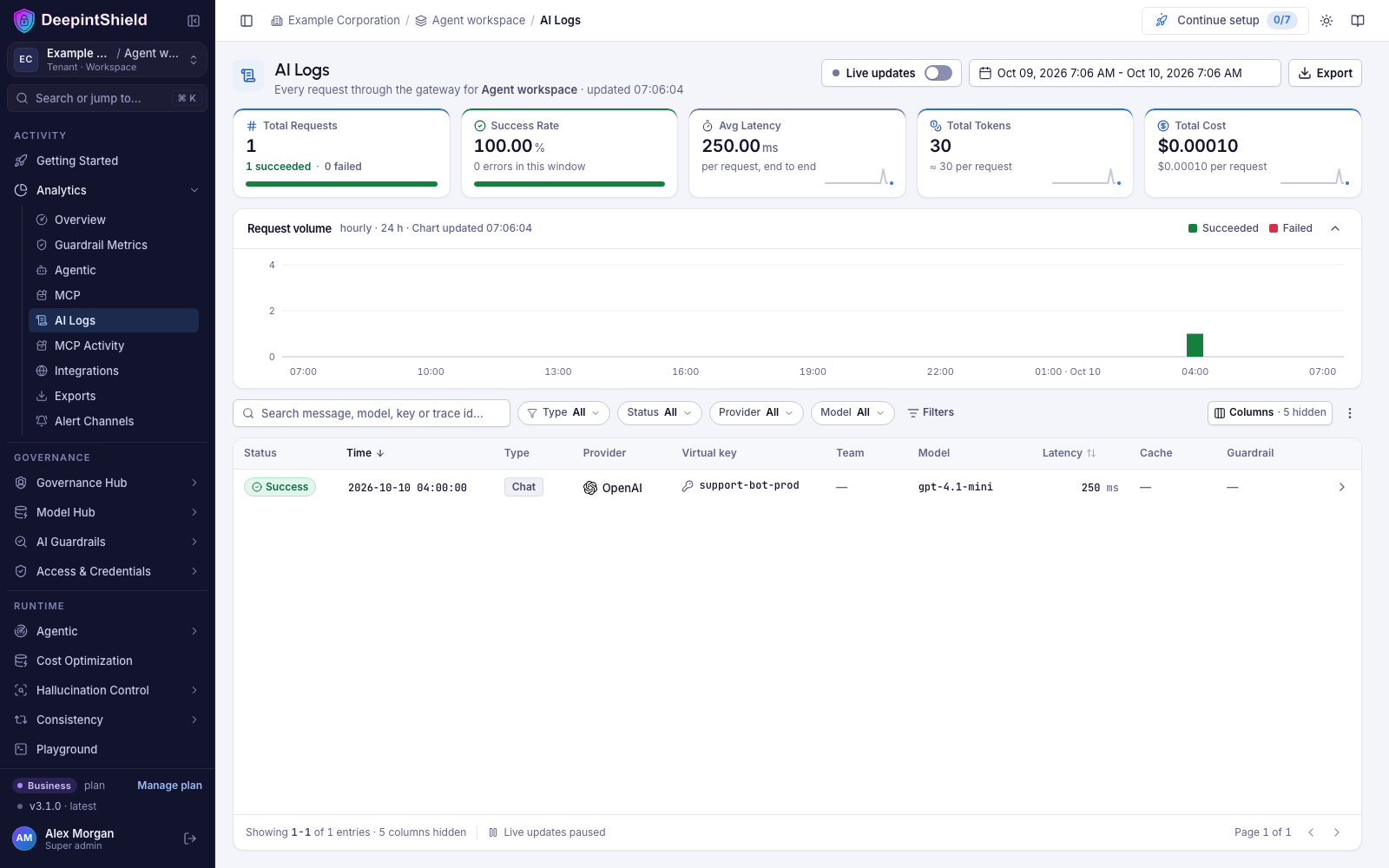The height and width of the screenshot is (868, 1389).
Task: Collapse the Analytics section
Action: [107, 190]
